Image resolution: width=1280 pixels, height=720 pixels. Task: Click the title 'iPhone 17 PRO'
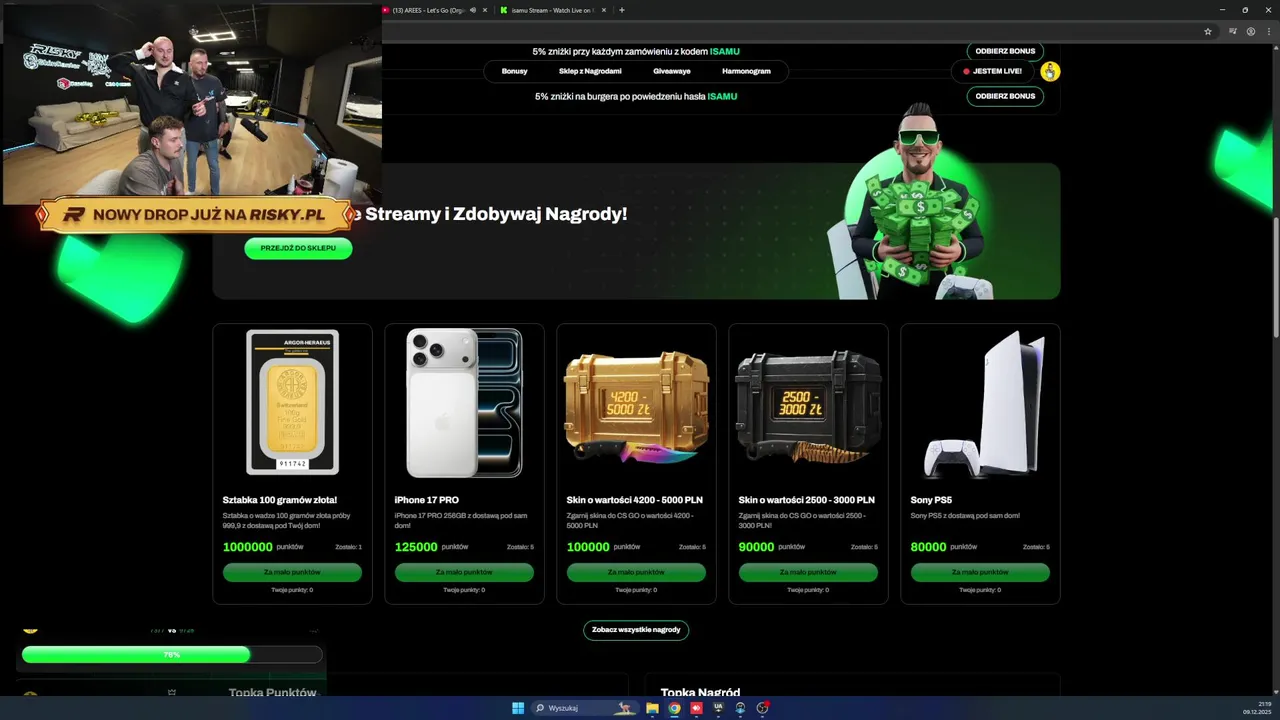[427, 500]
